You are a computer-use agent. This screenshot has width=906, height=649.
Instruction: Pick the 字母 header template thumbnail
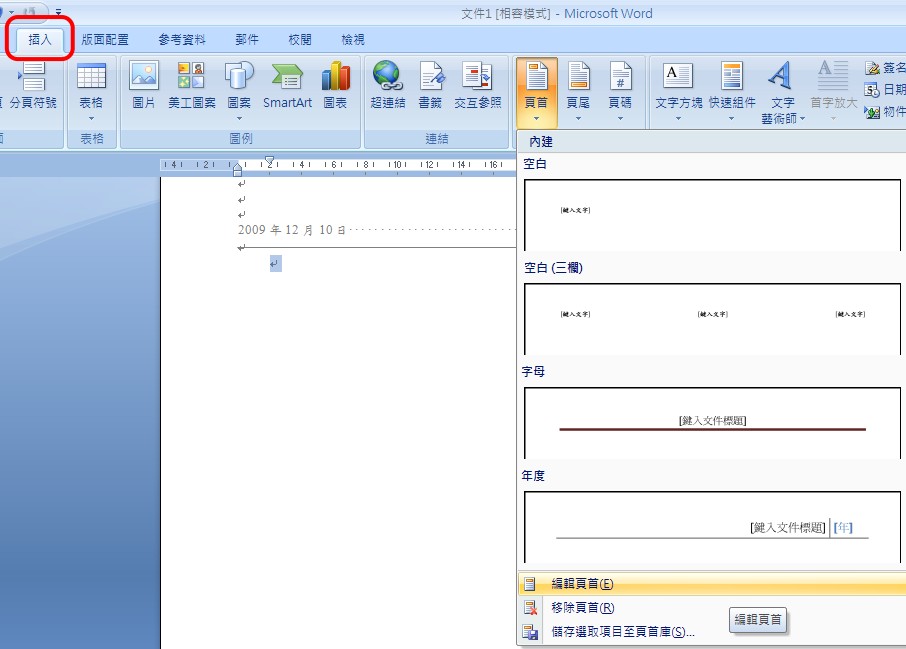(712, 422)
